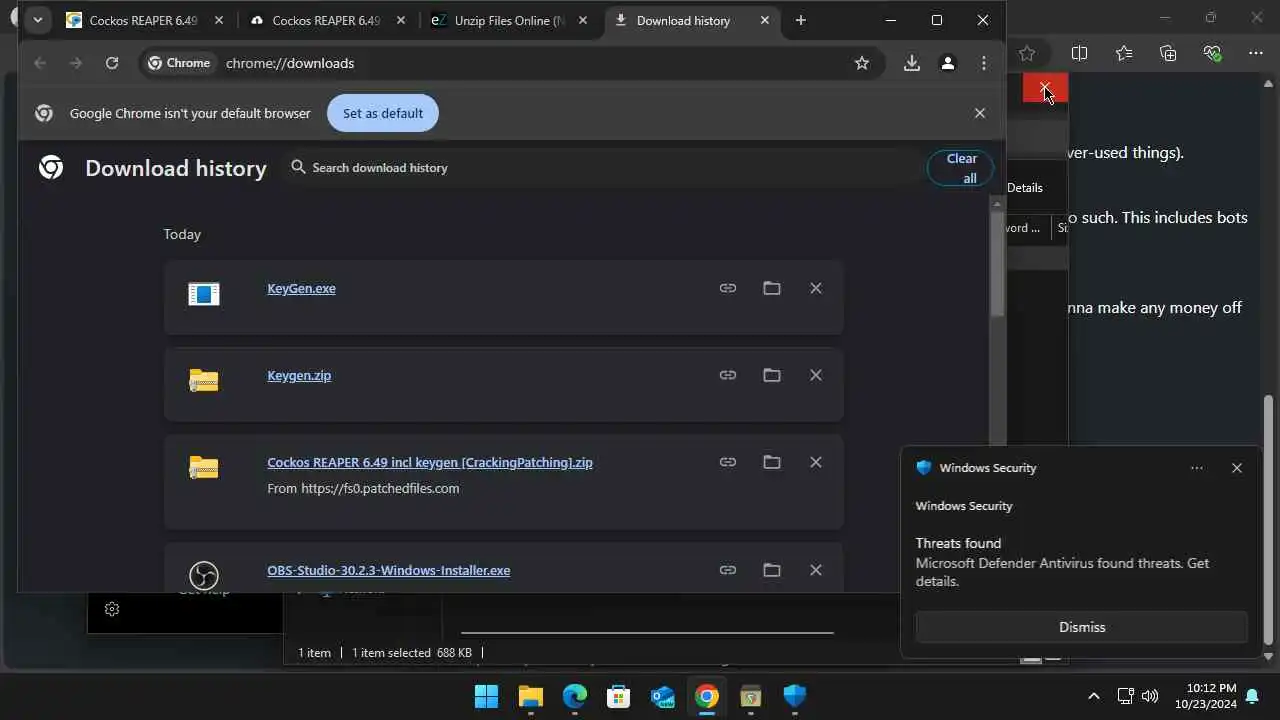Screen dimensions: 1280x720
Task: Open Chrome three-dot menu
Action: [984, 63]
